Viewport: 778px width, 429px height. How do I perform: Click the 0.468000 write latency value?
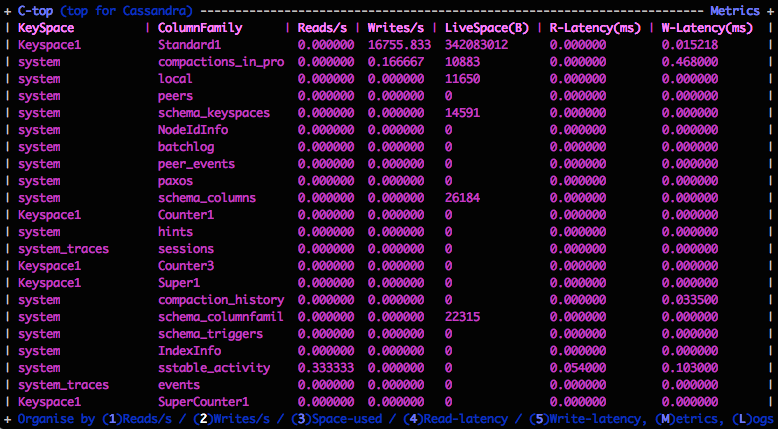click(x=690, y=62)
